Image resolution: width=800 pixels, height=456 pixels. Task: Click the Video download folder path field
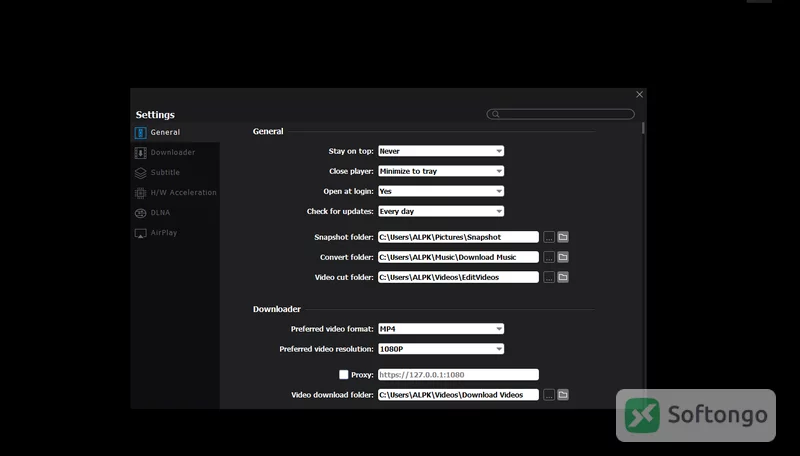point(458,395)
